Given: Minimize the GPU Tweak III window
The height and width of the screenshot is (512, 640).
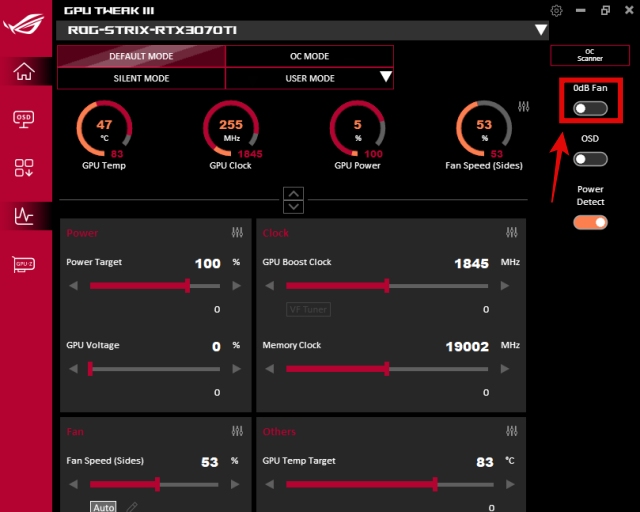Looking at the screenshot, I should 581,10.
